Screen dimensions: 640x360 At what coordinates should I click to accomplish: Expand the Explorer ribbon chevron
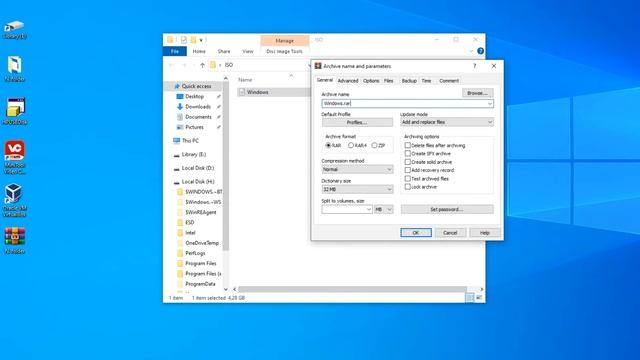[x=471, y=51]
